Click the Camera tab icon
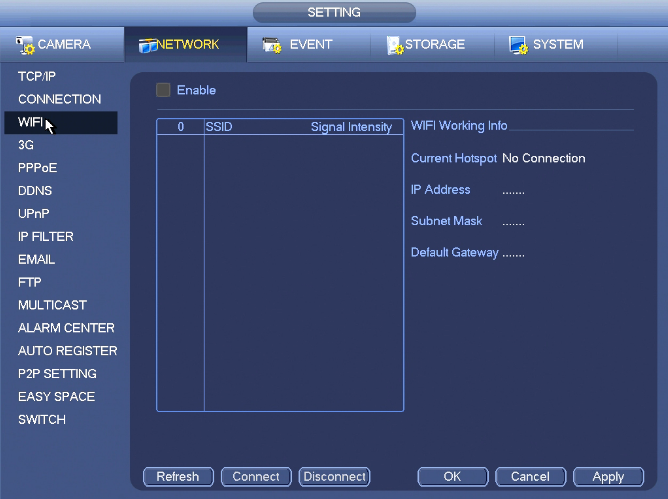The height and width of the screenshot is (499, 668). point(25,45)
